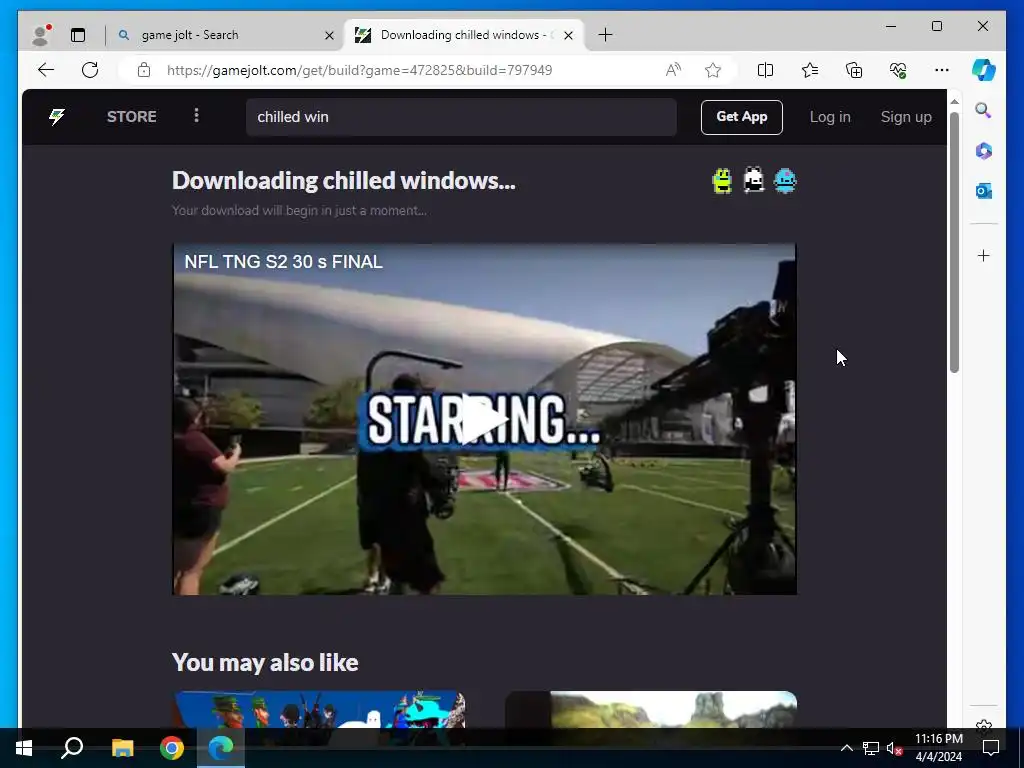The width and height of the screenshot is (1024, 768).
Task: Add this page to favorites star
Action: pos(713,70)
